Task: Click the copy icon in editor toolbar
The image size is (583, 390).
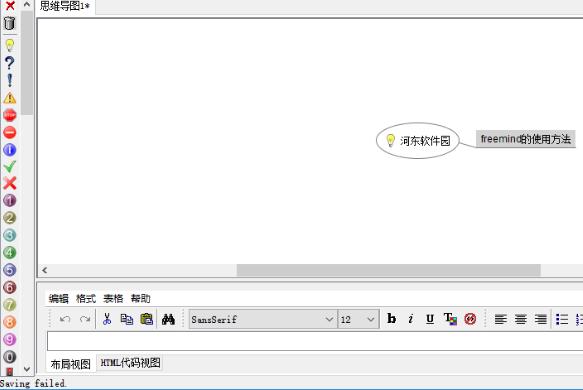Action: click(127, 319)
